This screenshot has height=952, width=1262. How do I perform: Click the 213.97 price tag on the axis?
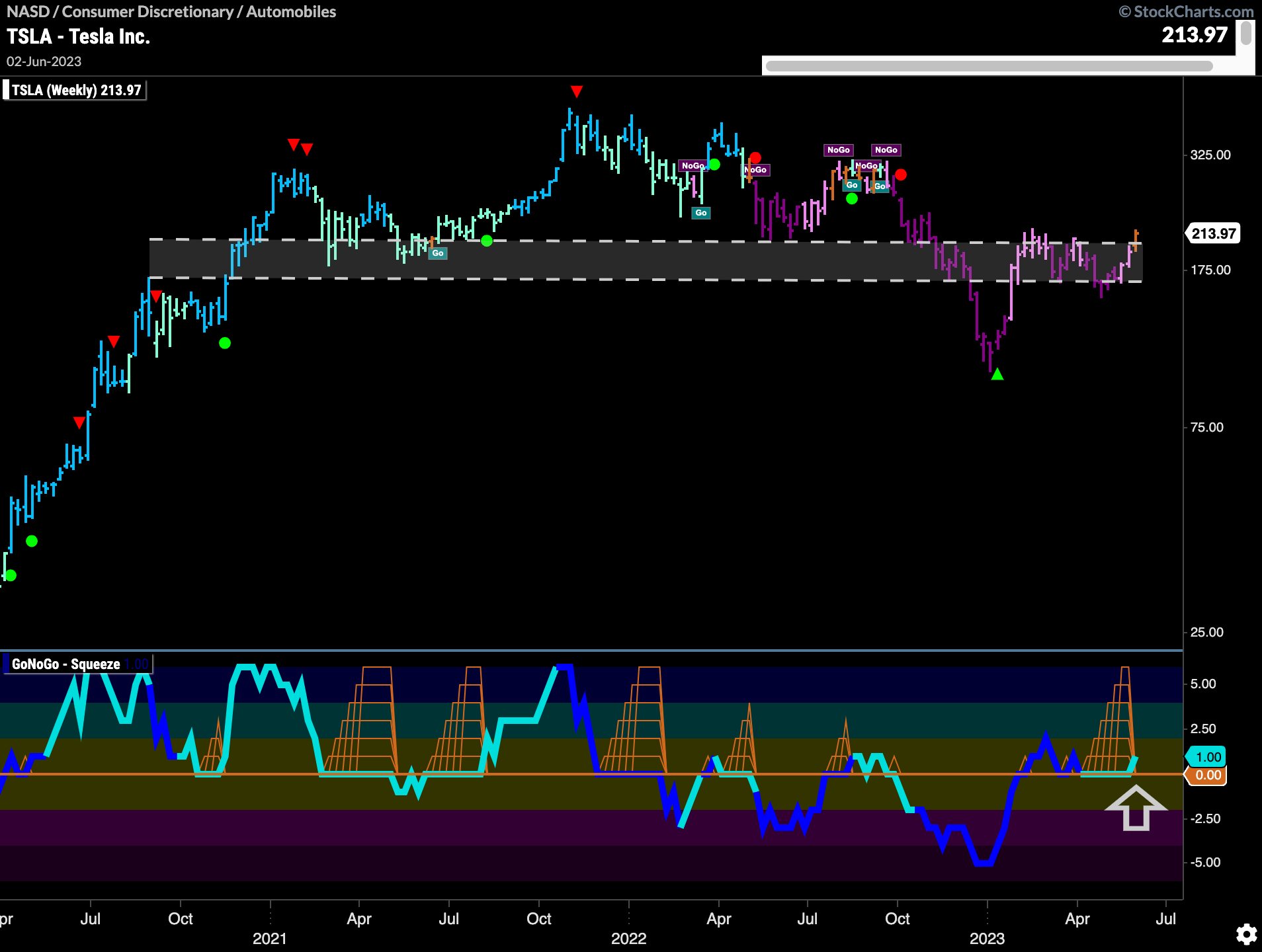point(1213,233)
